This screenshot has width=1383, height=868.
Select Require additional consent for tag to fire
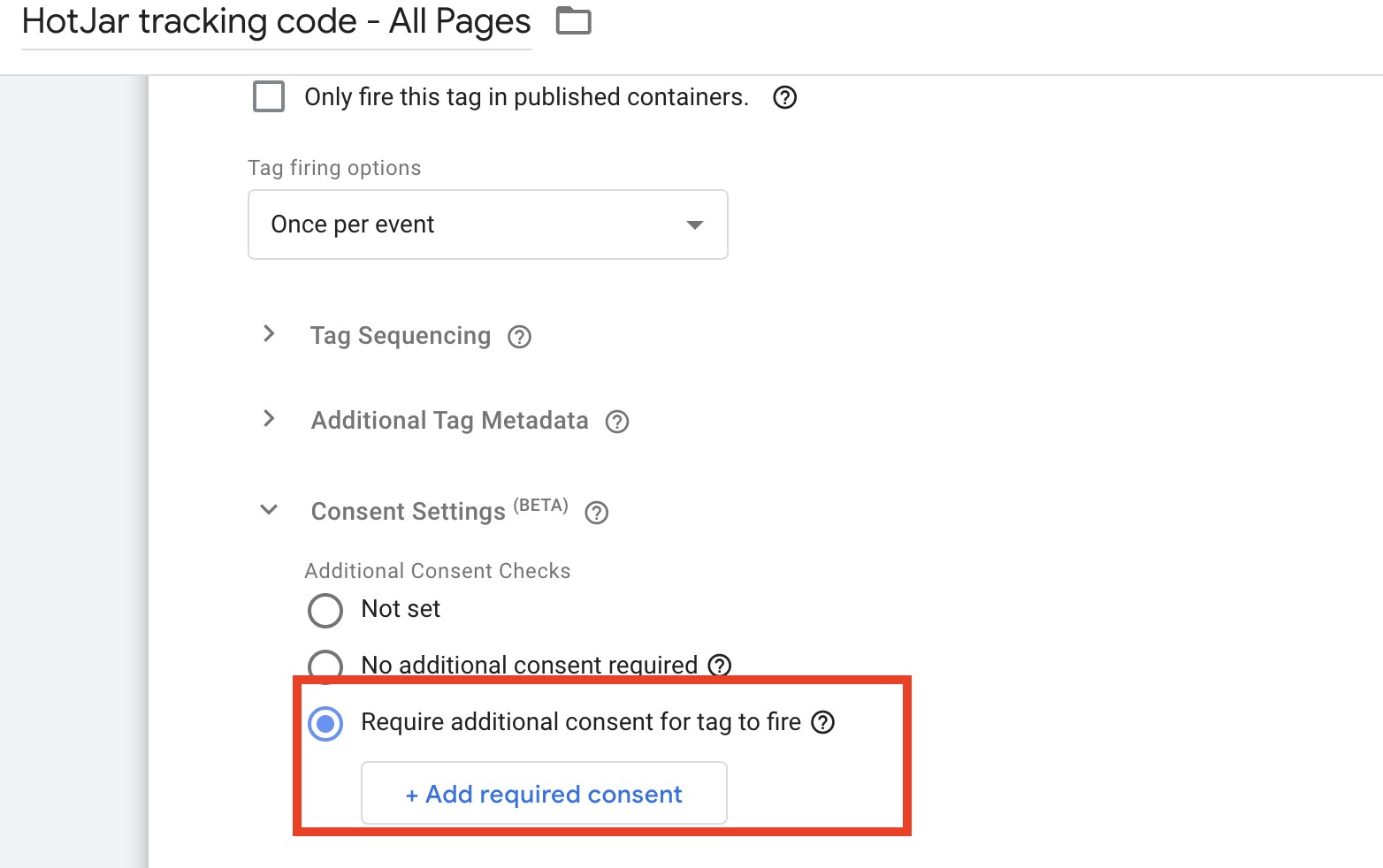click(x=325, y=724)
